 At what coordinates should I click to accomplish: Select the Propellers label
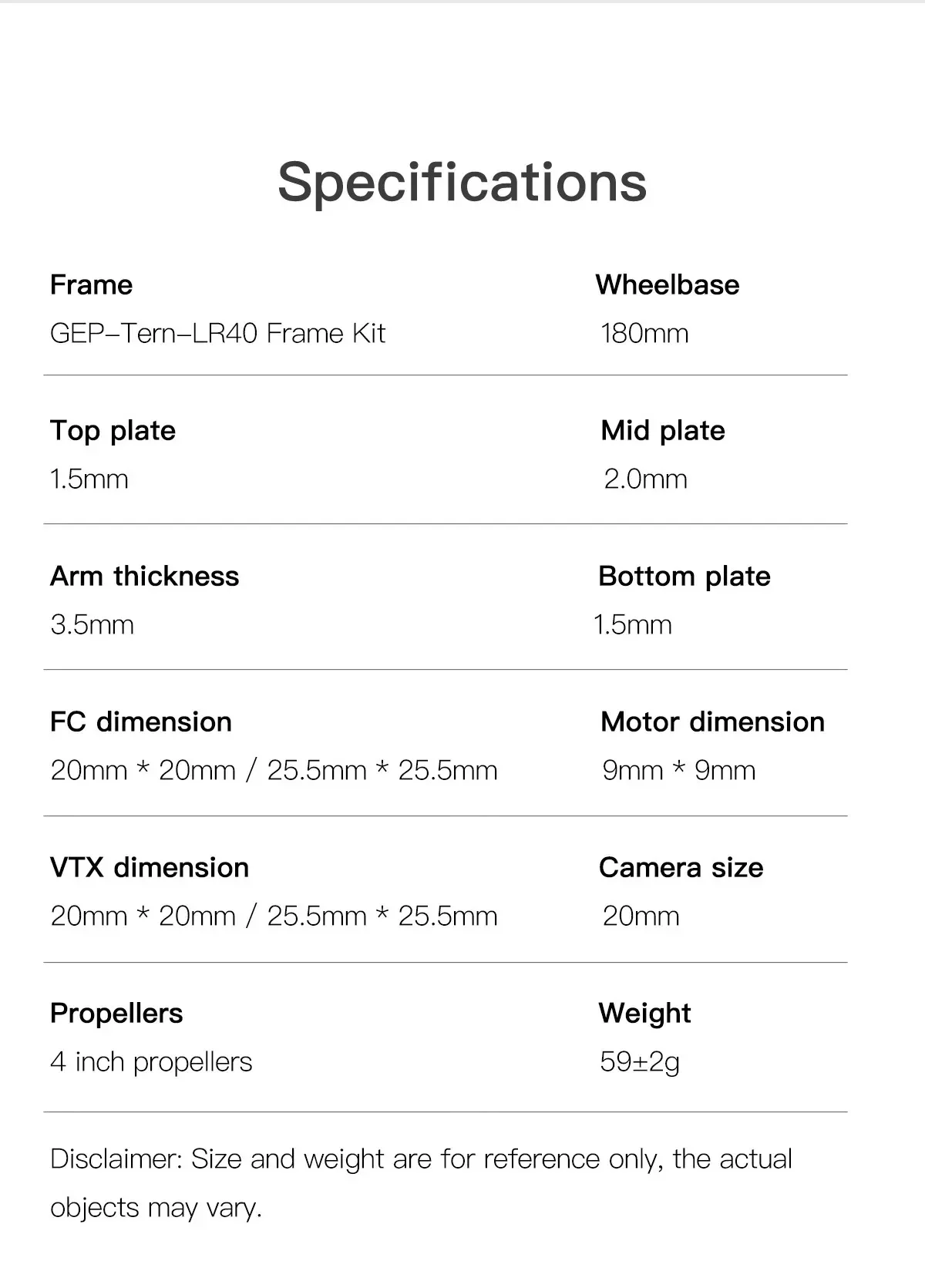click(116, 1014)
